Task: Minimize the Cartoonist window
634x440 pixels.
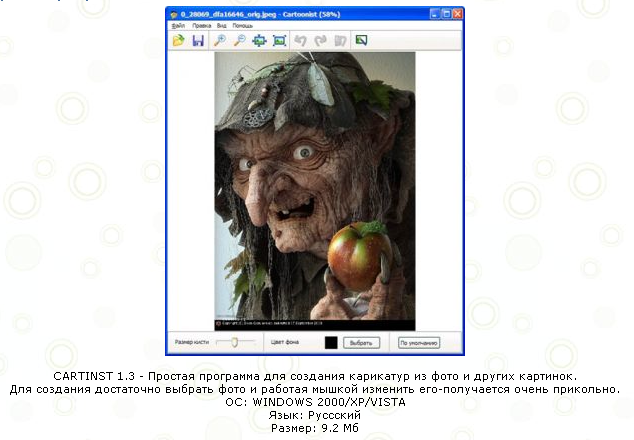Action: 435,14
